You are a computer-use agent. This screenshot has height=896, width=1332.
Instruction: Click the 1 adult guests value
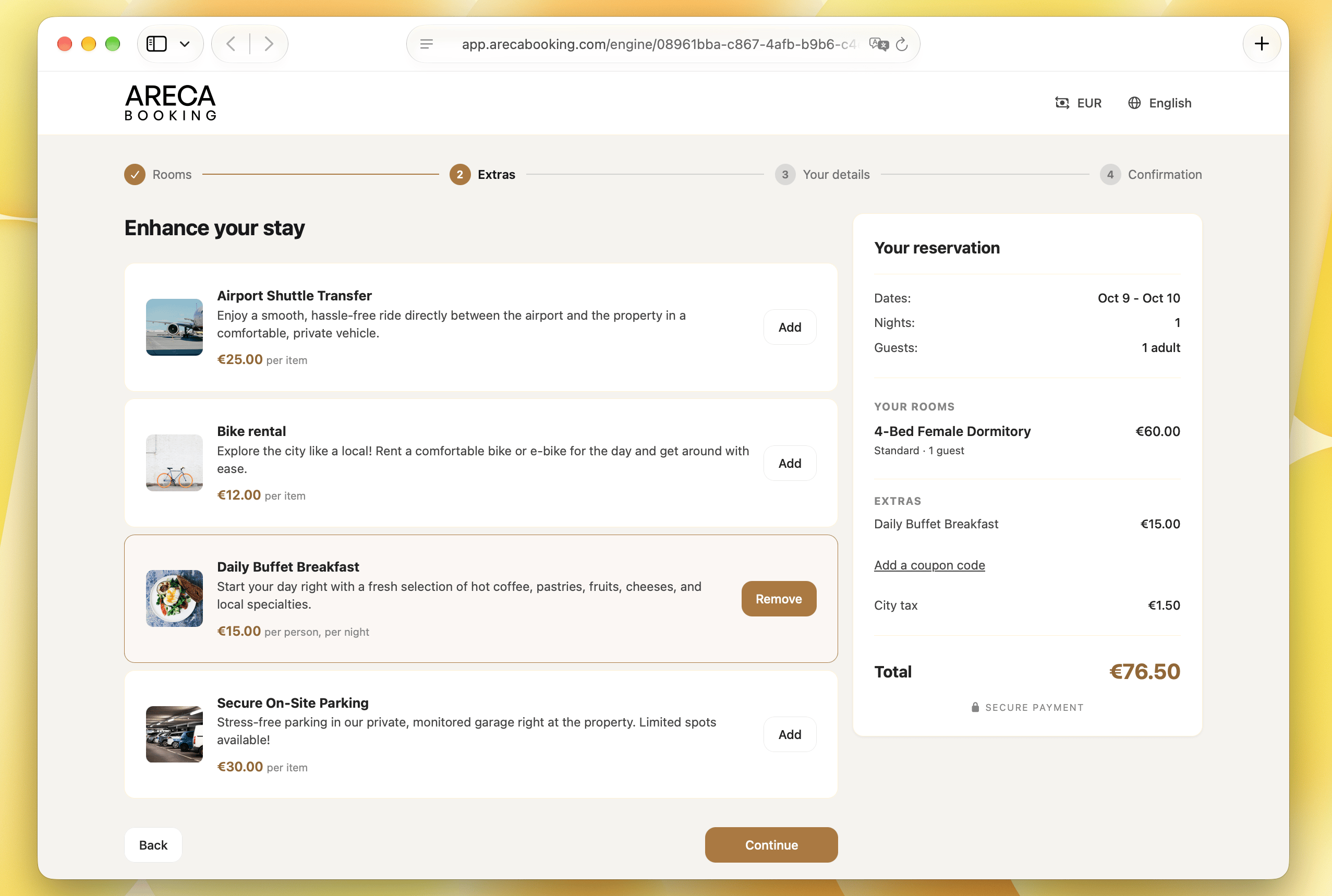[1160, 348]
